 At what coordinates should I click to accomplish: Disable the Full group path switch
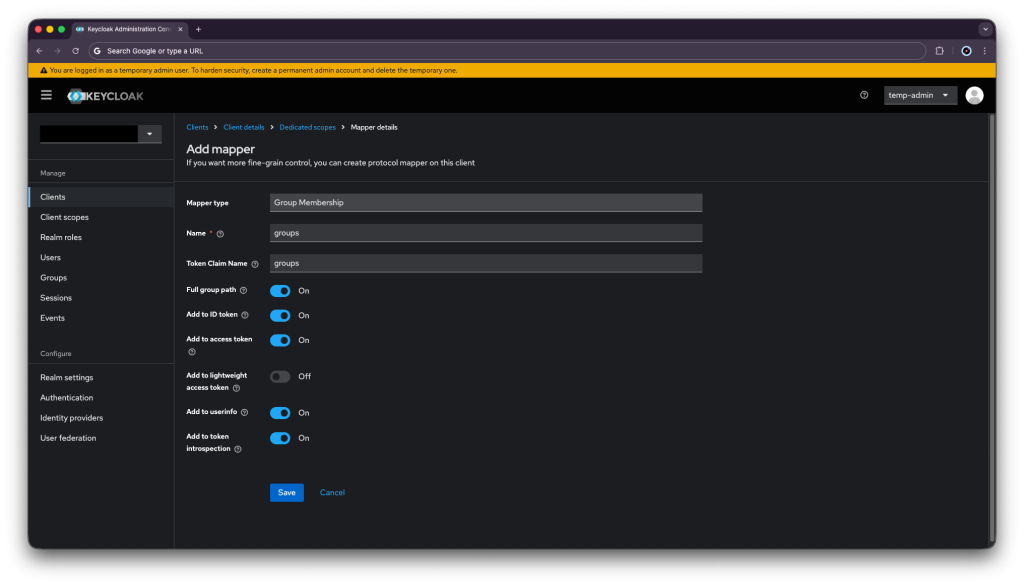coord(280,291)
